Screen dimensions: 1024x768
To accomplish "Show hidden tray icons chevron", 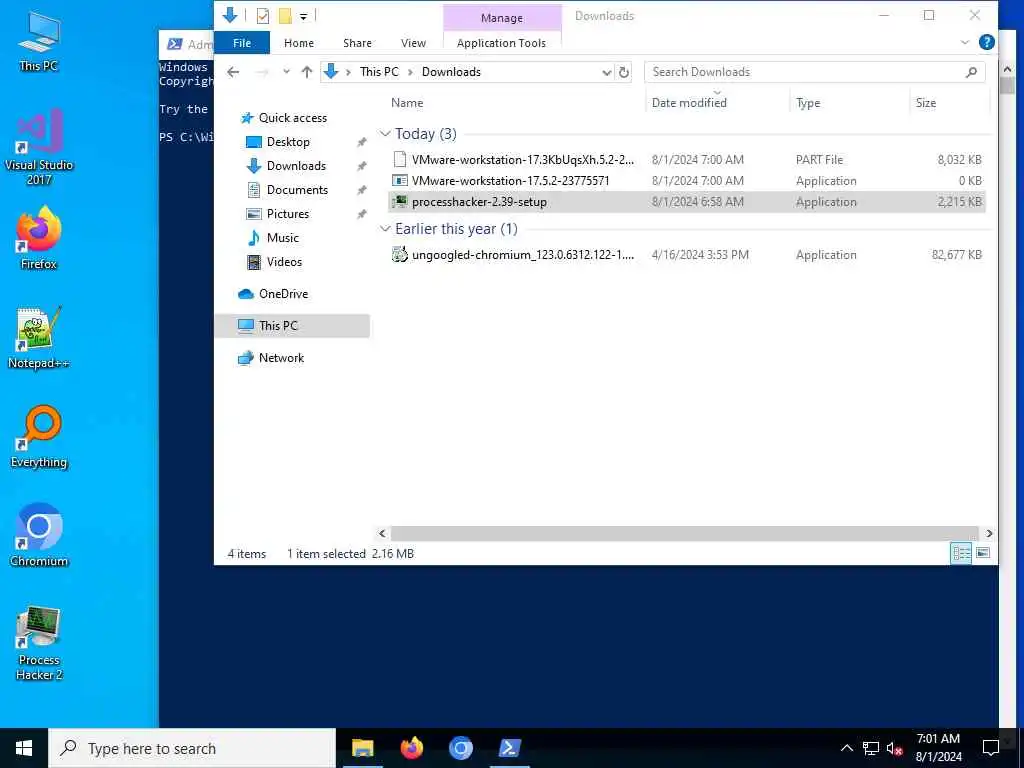I will pyautogui.click(x=846, y=748).
